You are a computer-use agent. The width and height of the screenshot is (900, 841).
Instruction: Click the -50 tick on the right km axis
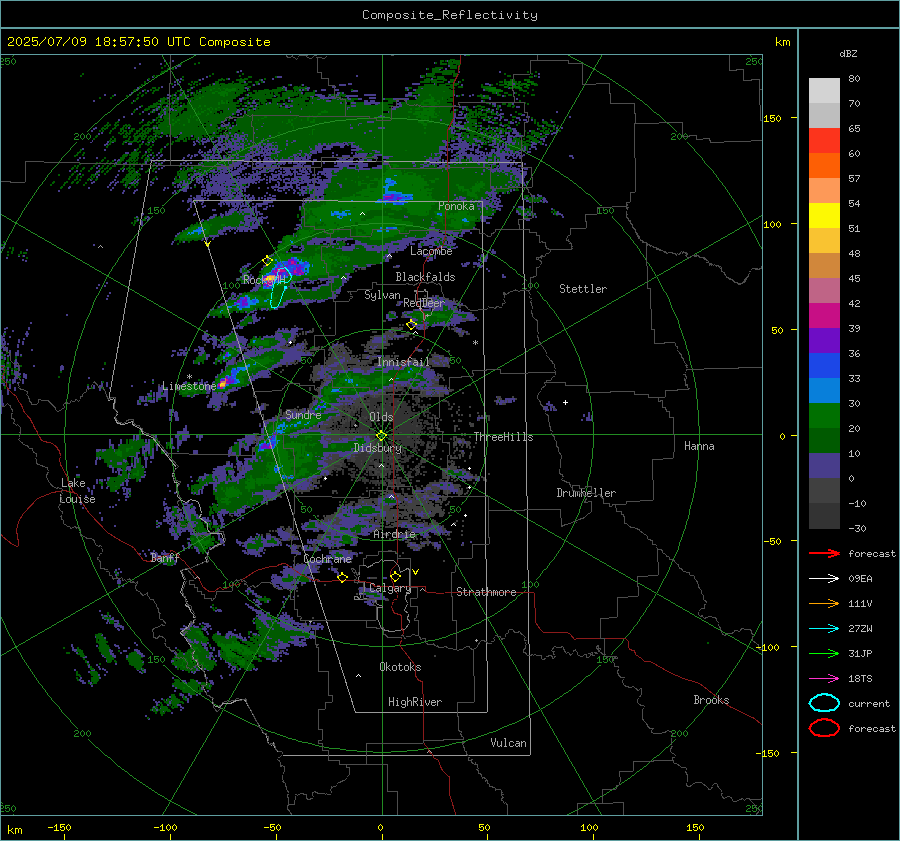click(772, 541)
